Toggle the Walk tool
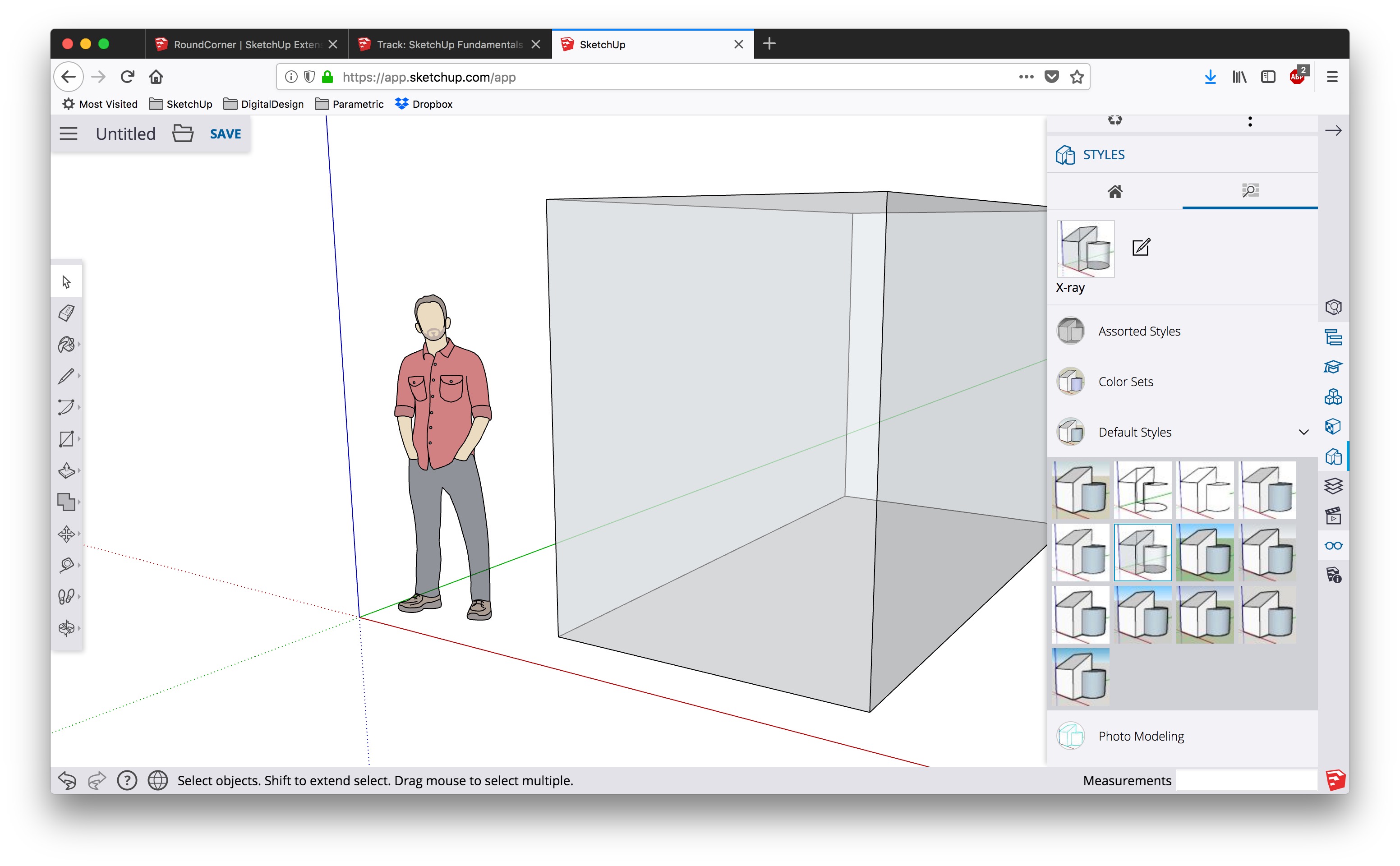 [x=67, y=596]
